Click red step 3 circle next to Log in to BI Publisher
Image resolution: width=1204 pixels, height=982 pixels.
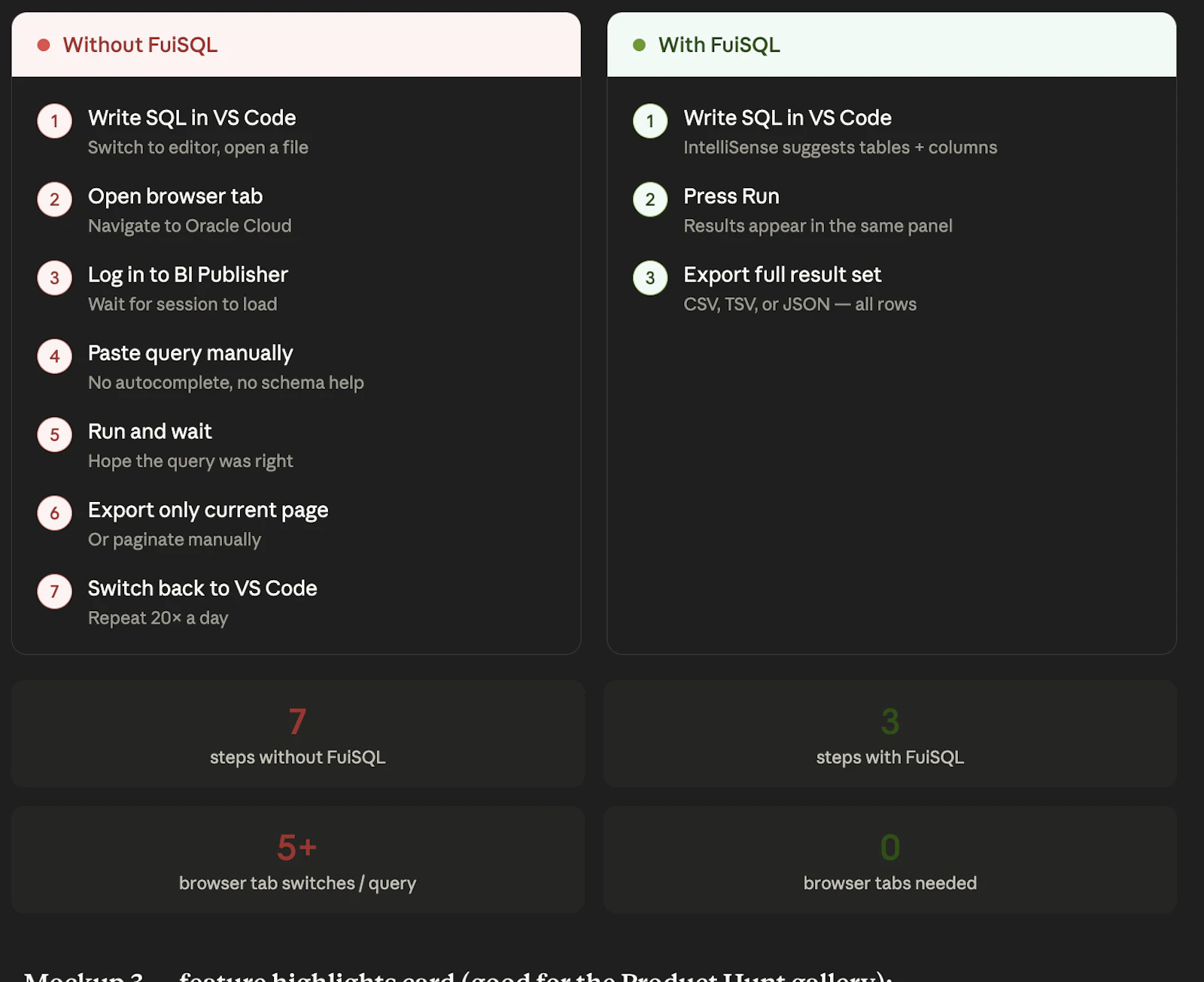tap(55, 278)
